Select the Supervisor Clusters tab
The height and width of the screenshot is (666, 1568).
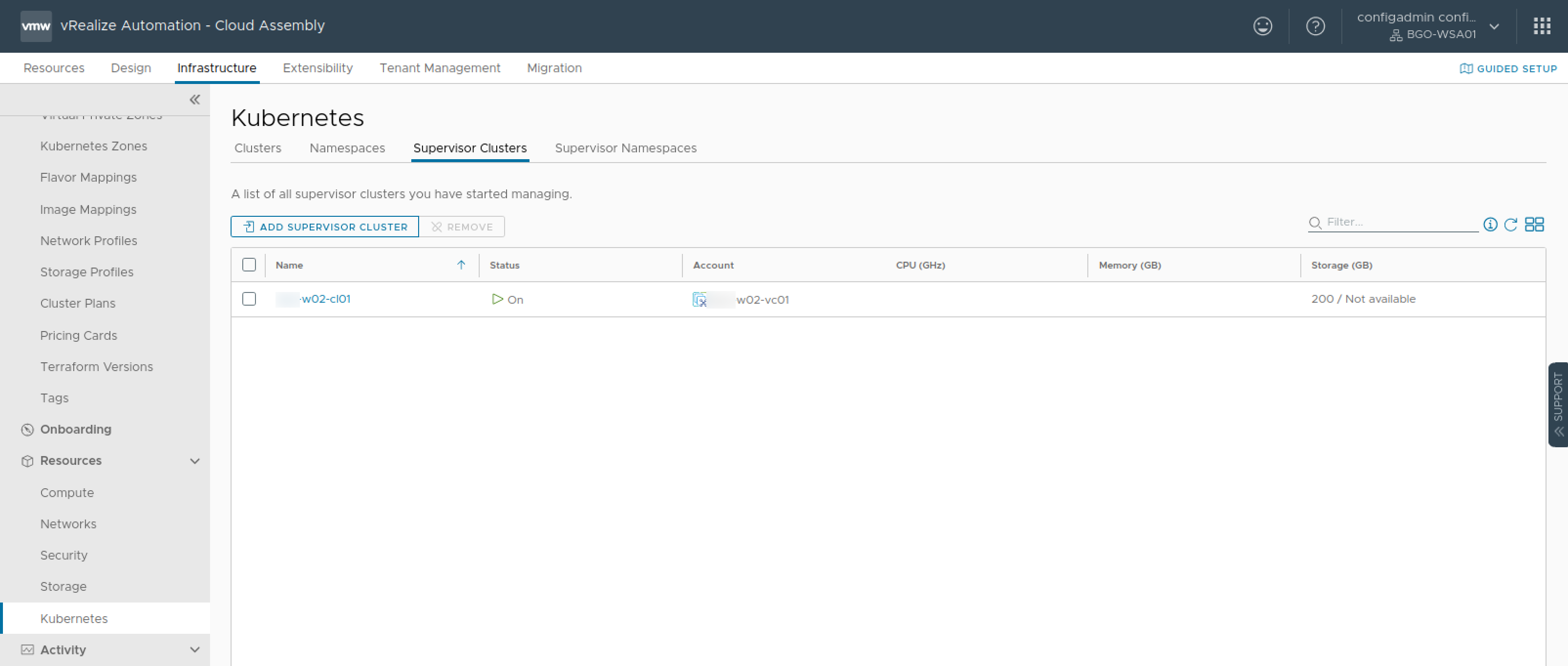pyautogui.click(x=470, y=148)
